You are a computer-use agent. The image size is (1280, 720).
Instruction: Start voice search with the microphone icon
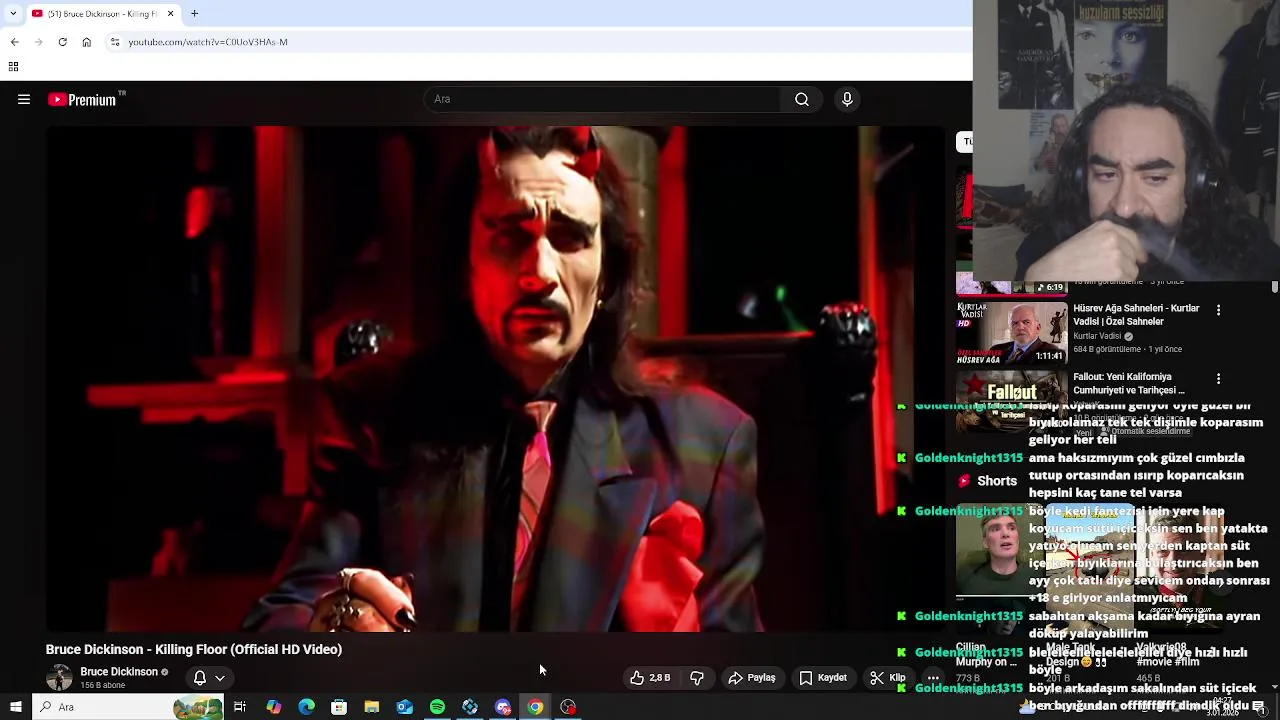(x=847, y=99)
